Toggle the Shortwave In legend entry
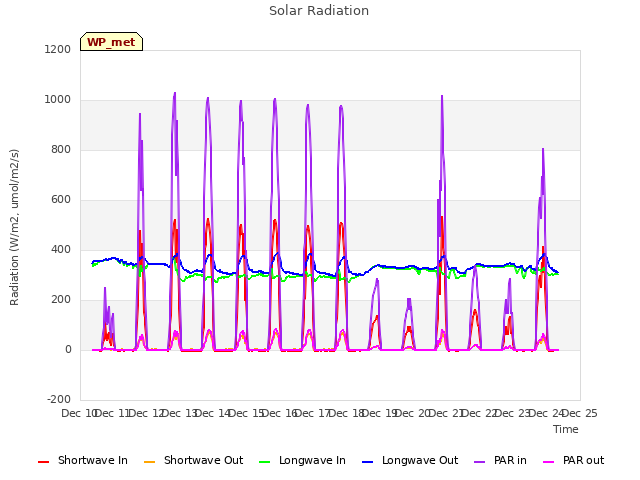640x480 pixels. pos(83,460)
